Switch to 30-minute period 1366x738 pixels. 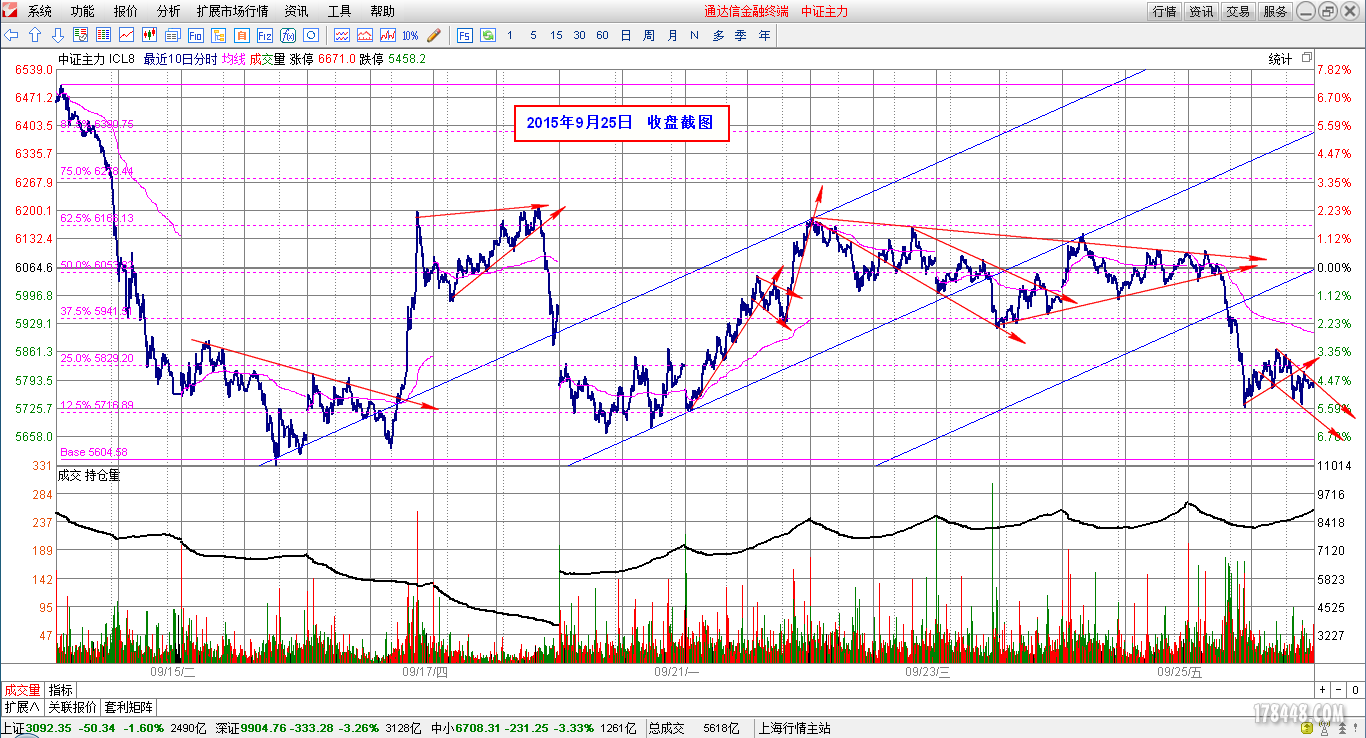(x=579, y=35)
